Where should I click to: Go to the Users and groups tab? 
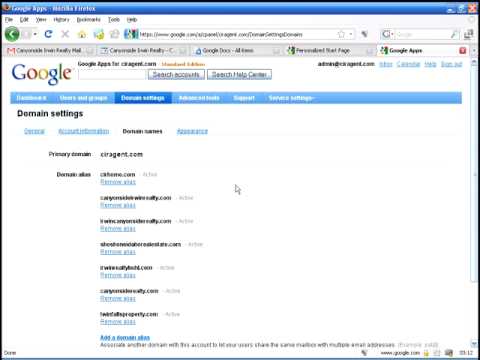83,98
